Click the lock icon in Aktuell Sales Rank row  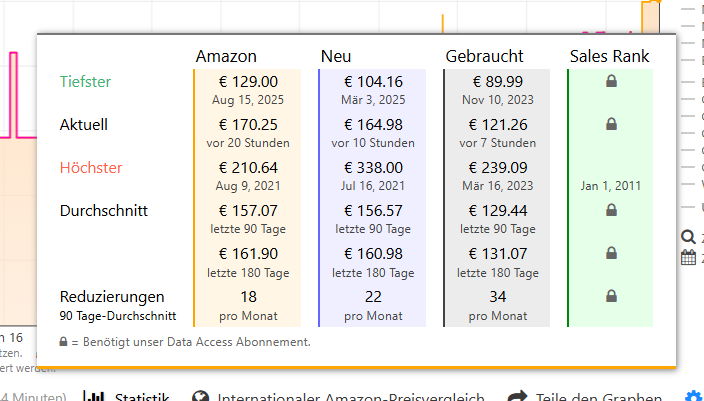(x=610, y=125)
